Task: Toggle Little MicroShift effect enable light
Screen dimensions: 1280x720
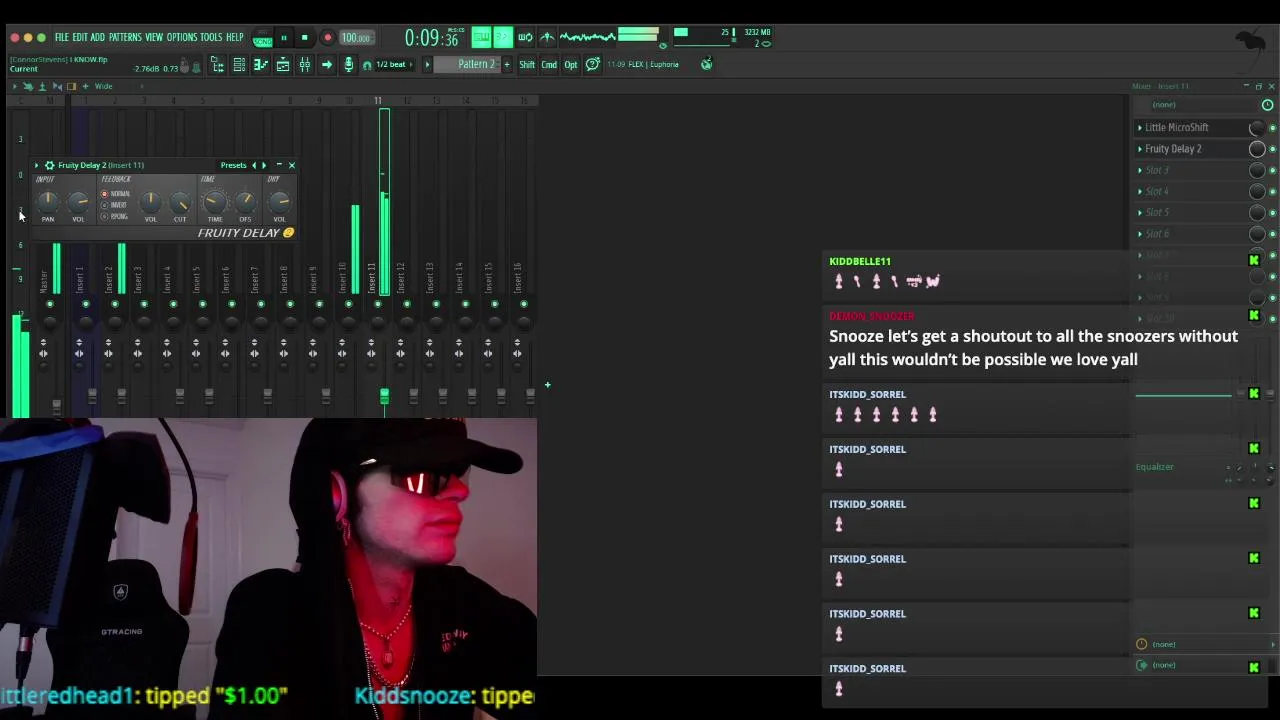Action: (1272, 128)
